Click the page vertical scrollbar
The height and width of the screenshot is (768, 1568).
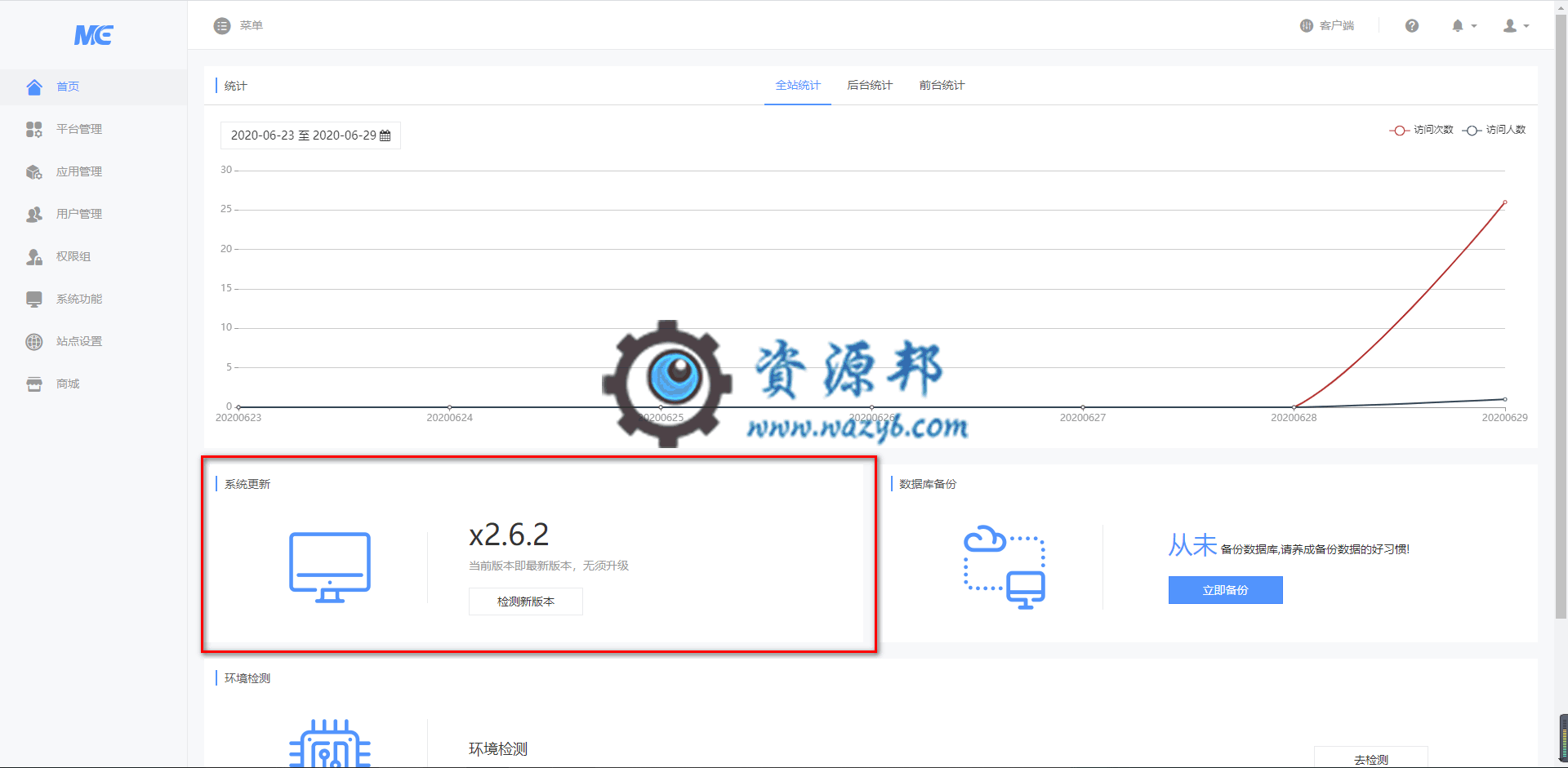1561,317
